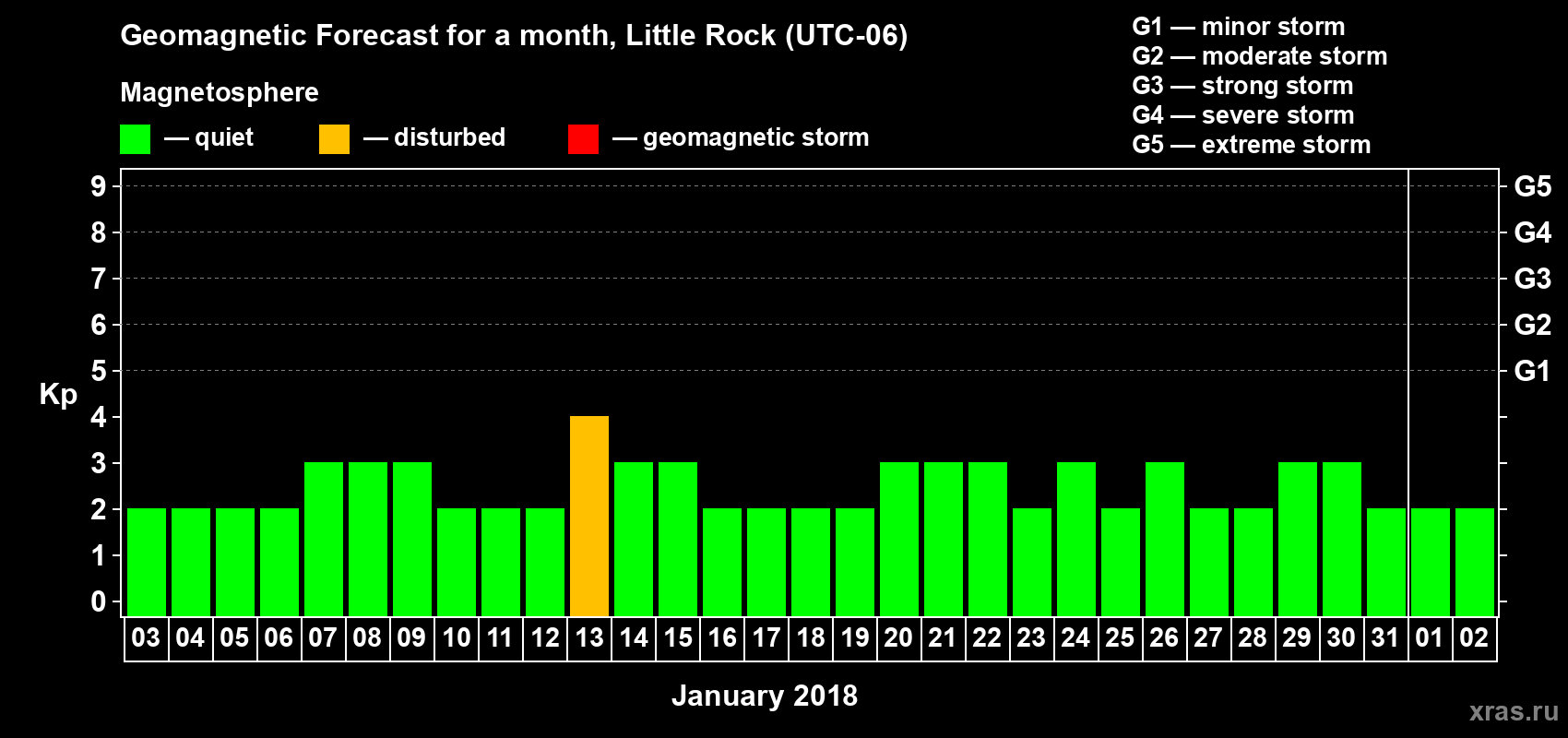Click the Magnetosphere heading
Viewport: 1568px width, 738px height.
tap(220, 92)
